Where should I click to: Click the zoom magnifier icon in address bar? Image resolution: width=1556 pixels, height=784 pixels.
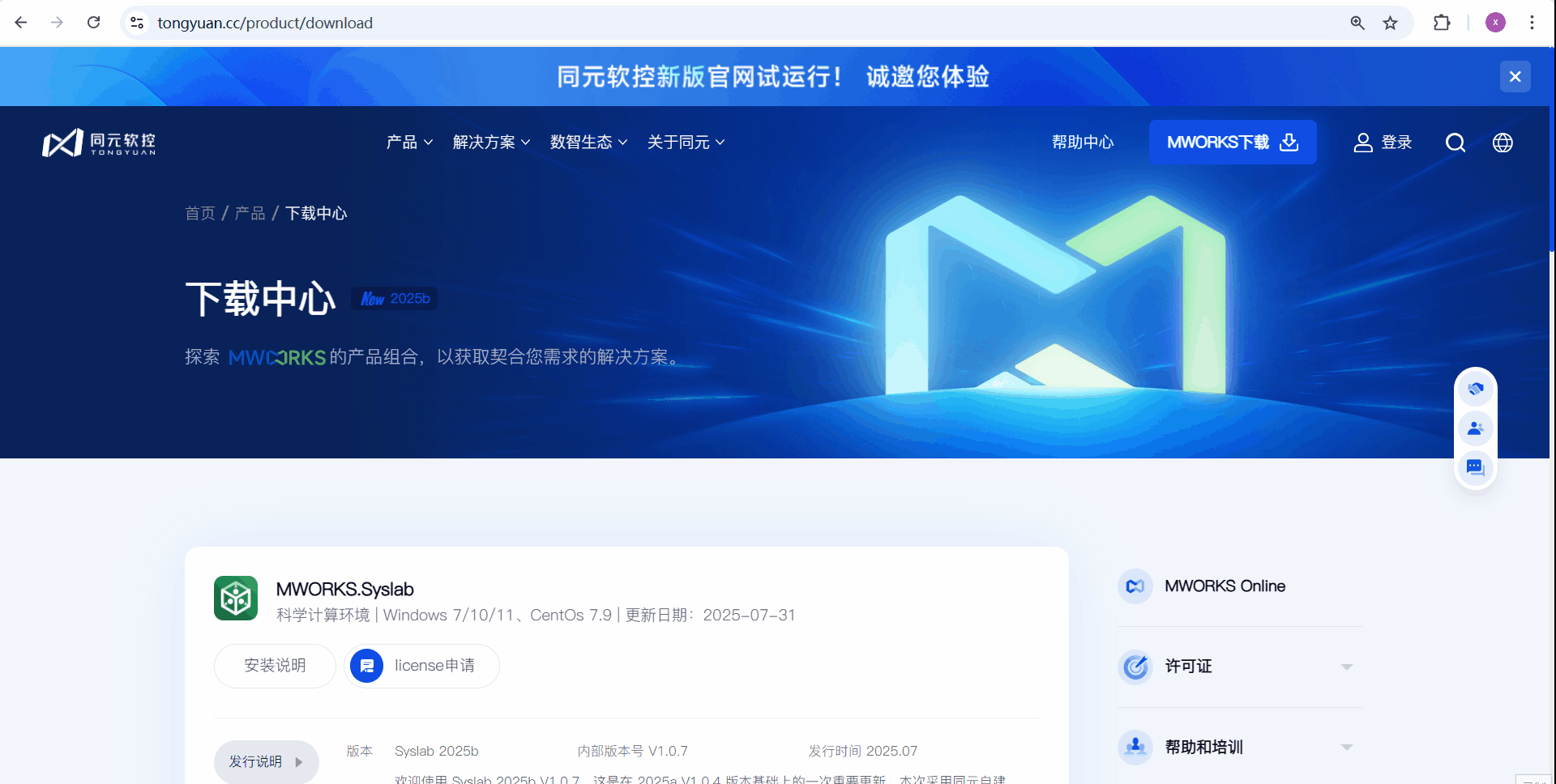1357,23
